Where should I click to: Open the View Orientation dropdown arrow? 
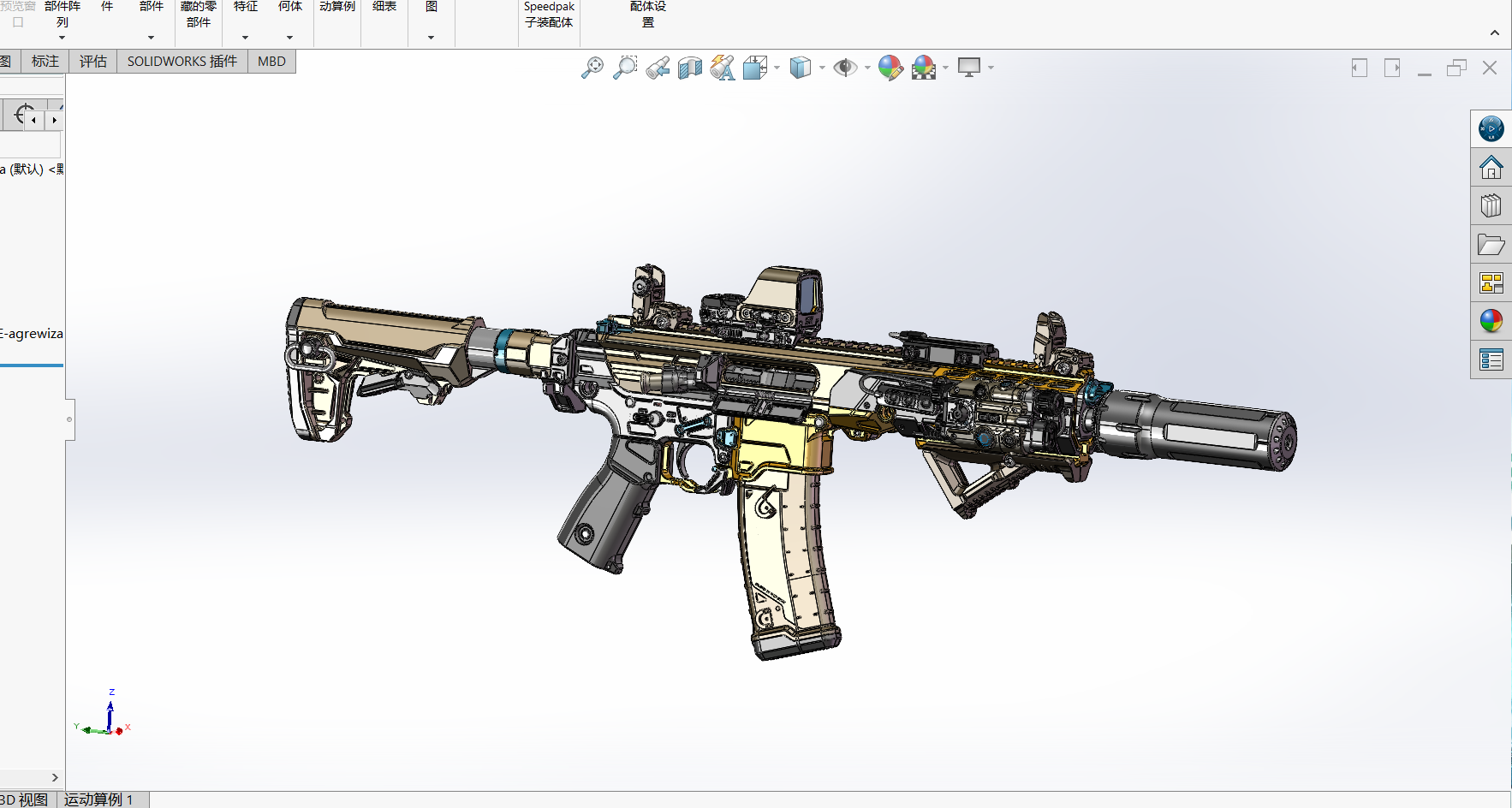(x=777, y=68)
